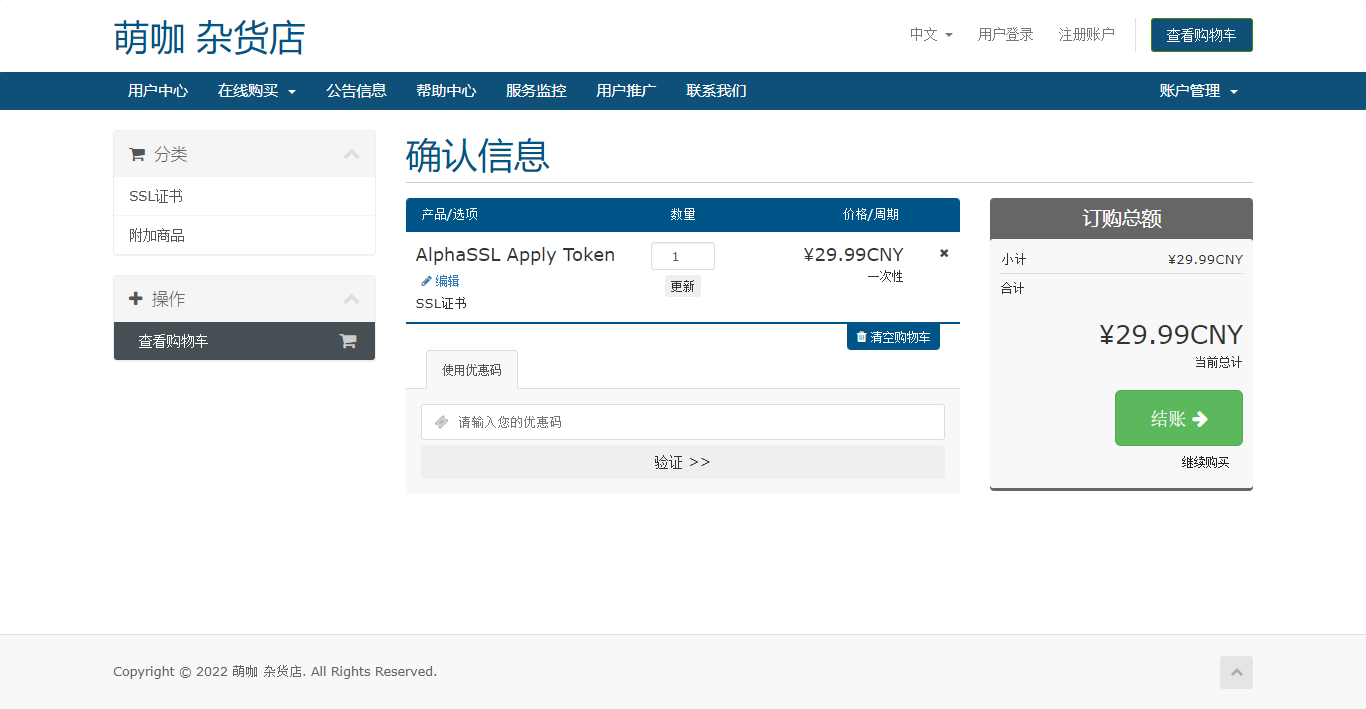Viewport: 1366px width, 709px height.
Task: Collapse the 操作 panel chevron
Action: [x=351, y=299]
